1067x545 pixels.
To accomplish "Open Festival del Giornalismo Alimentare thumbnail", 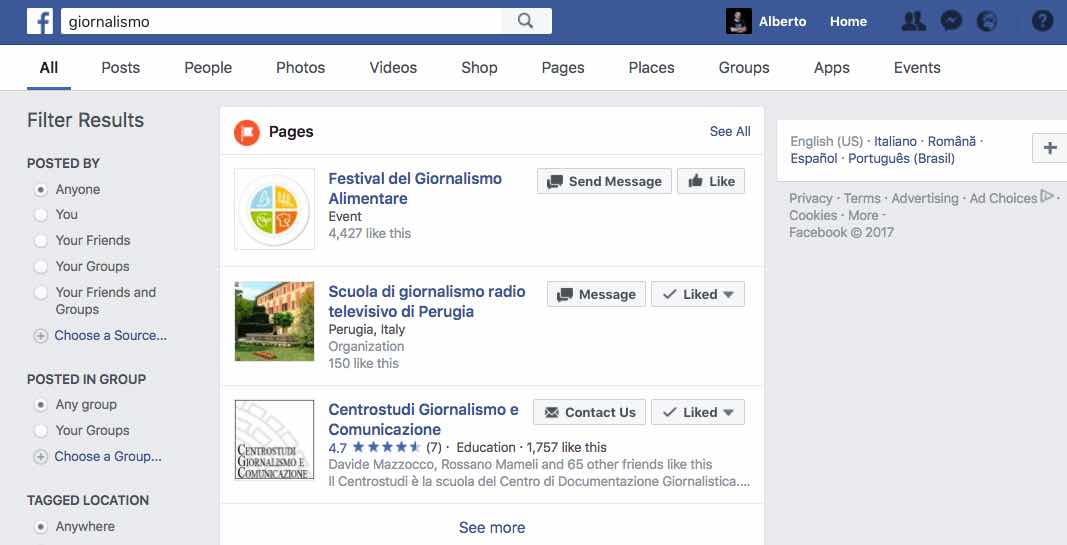I will click(274, 209).
